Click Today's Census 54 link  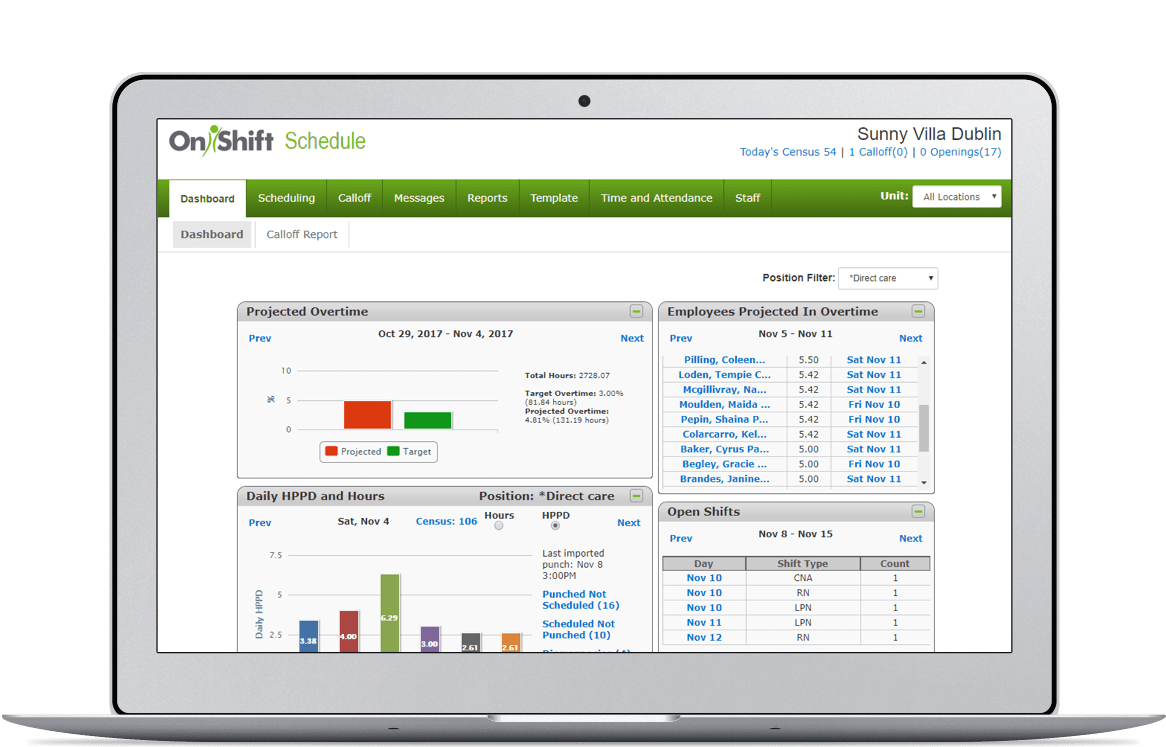tap(787, 152)
